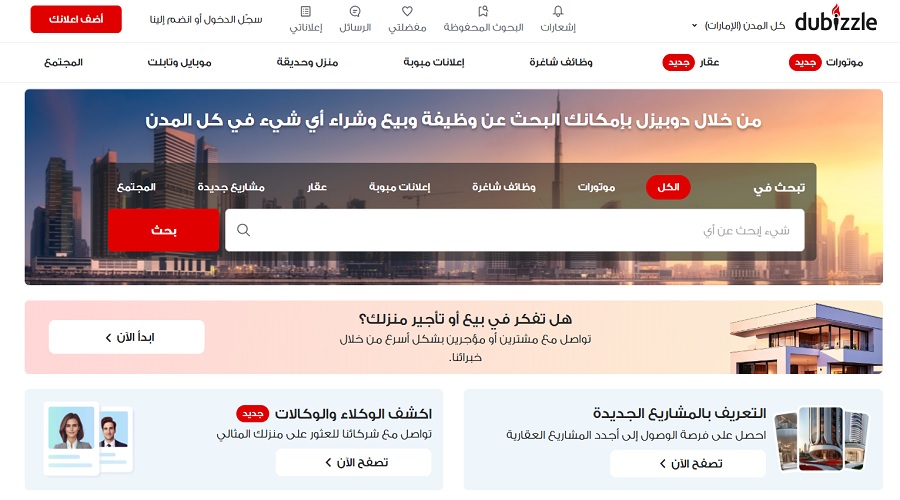The image size is (900, 500).
Task: Open Home and Garden menu (منزل وحديقة)
Action: tap(307, 62)
